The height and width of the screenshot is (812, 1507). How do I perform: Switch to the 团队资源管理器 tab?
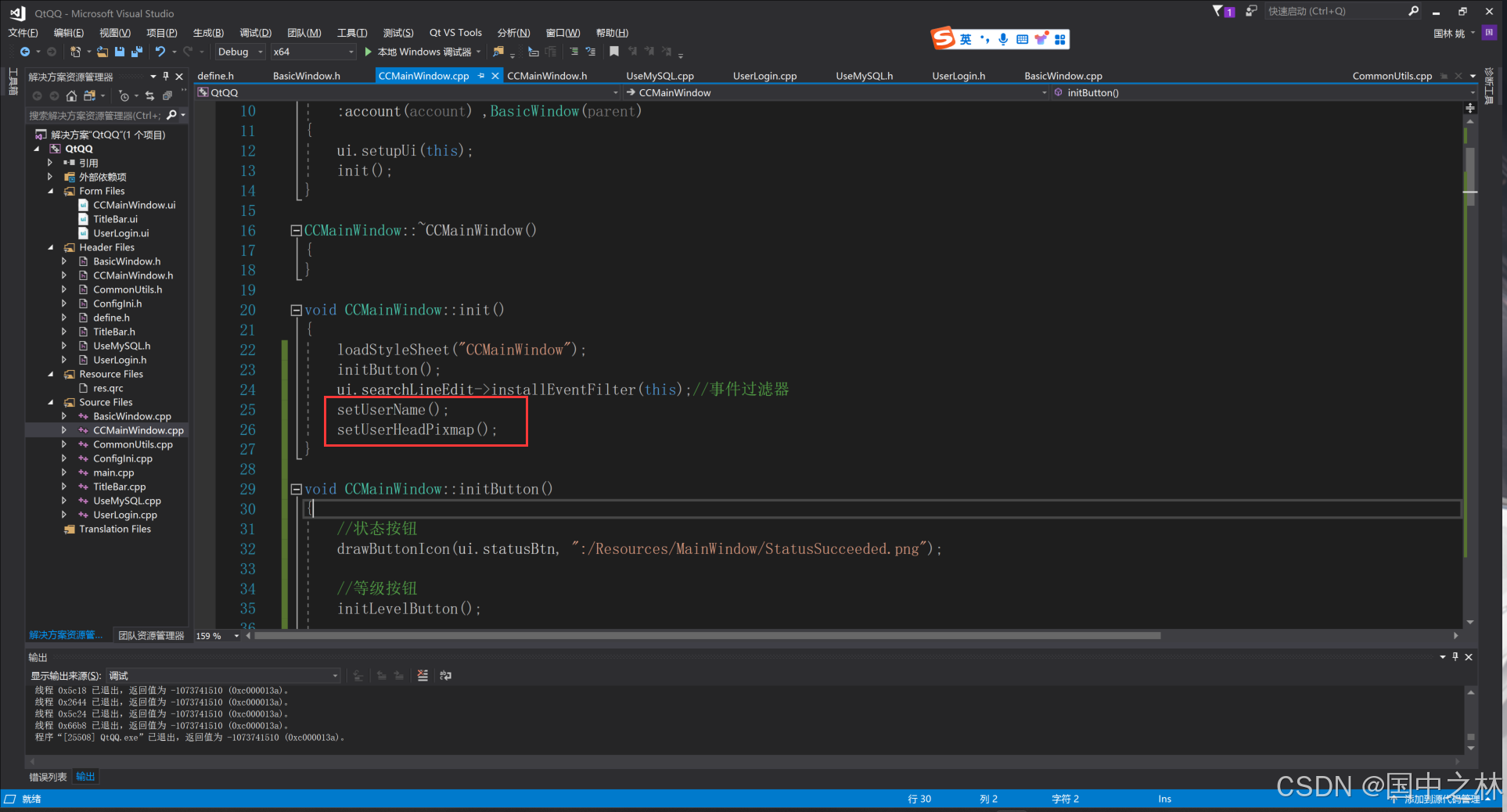pos(151,635)
